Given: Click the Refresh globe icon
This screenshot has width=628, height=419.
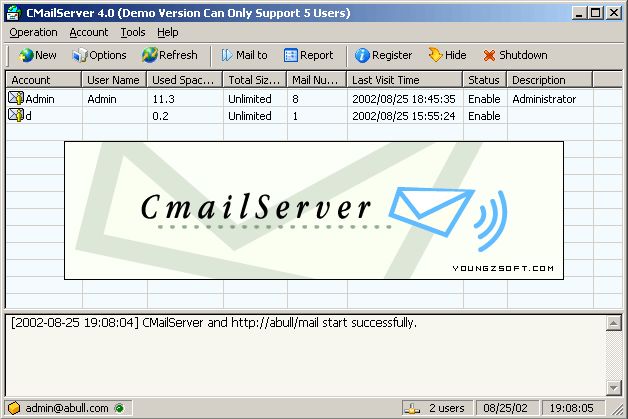Looking at the screenshot, I should 149,55.
